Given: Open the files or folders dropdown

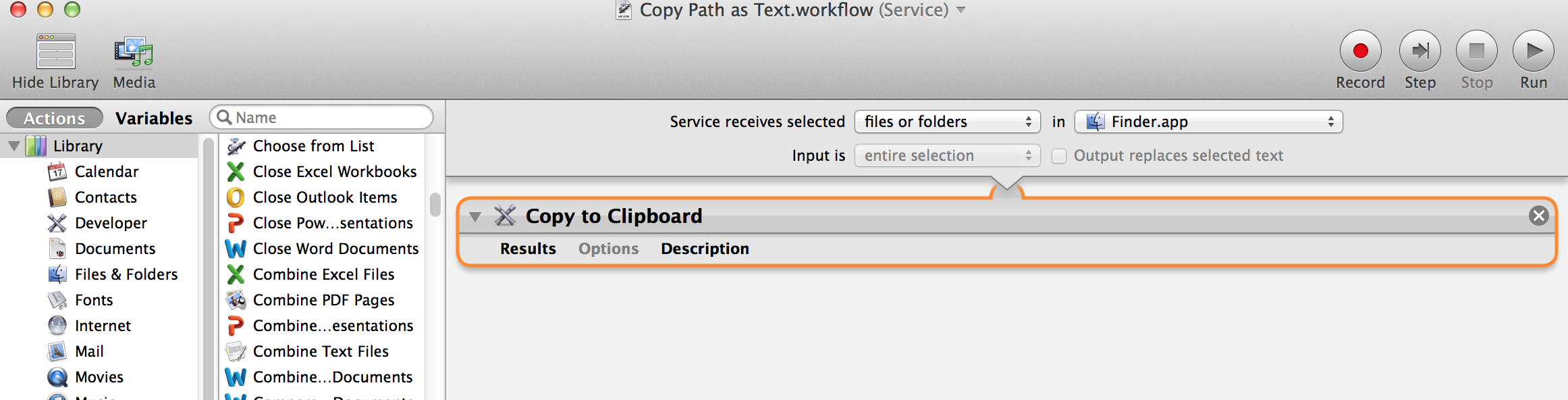Looking at the screenshot, I should click(x=948, y=122).
